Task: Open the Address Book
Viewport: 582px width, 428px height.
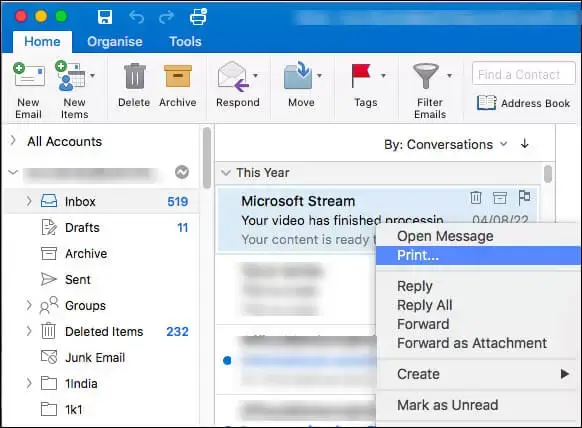Action: point(524,103)
